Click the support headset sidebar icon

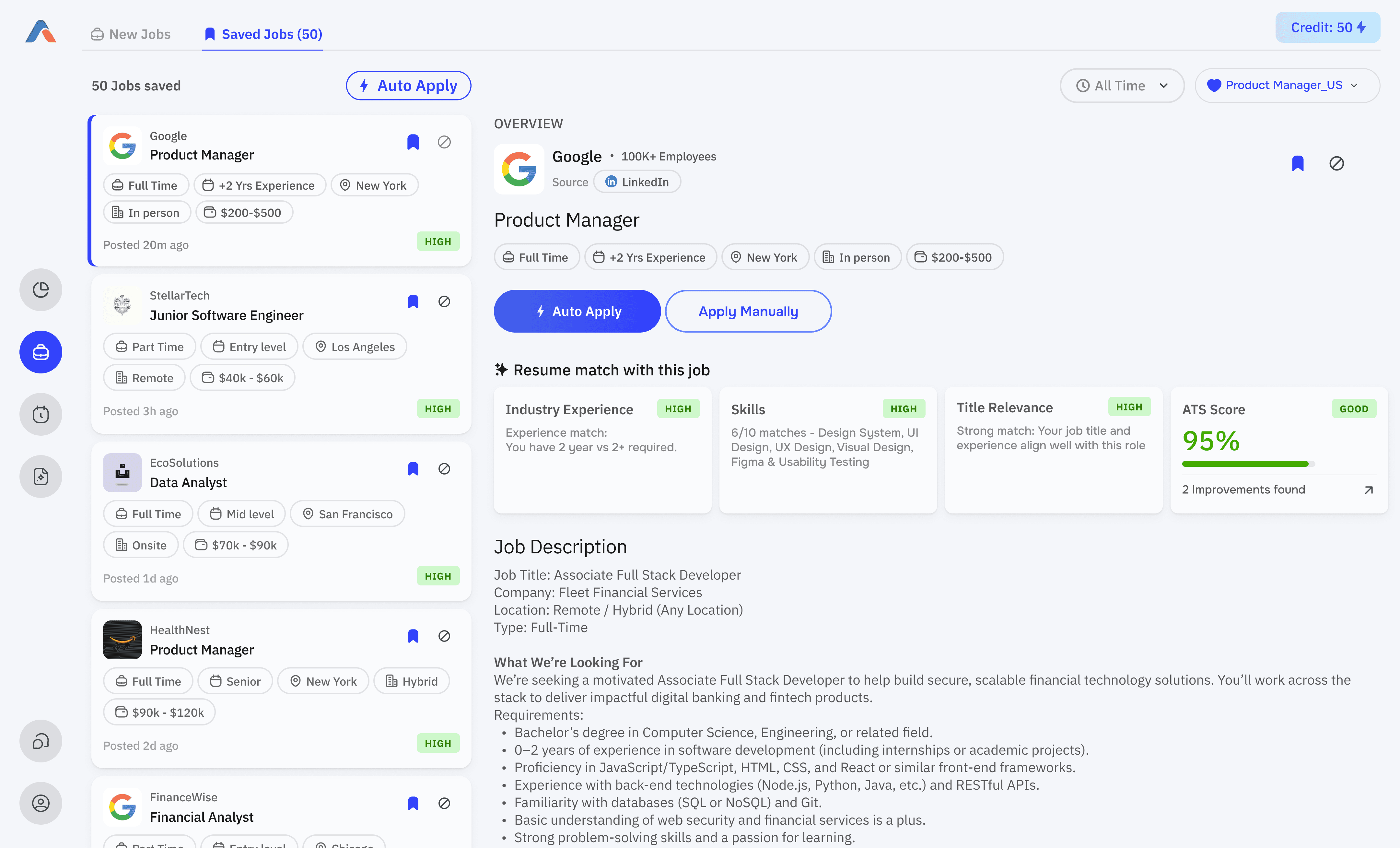point(40,741)
